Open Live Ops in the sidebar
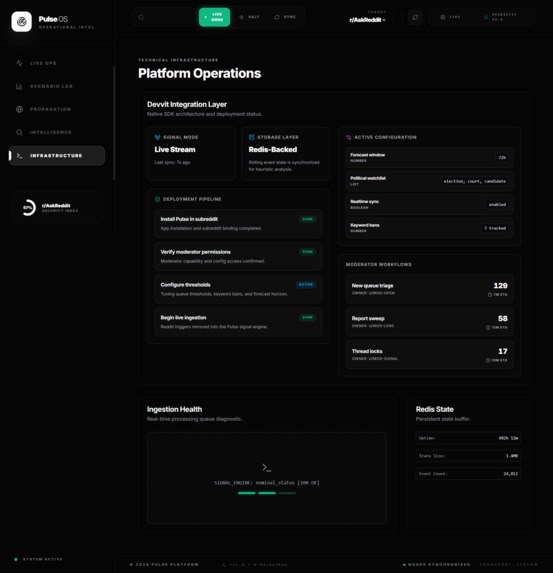 pyautogui.click(x=57, y=63)
